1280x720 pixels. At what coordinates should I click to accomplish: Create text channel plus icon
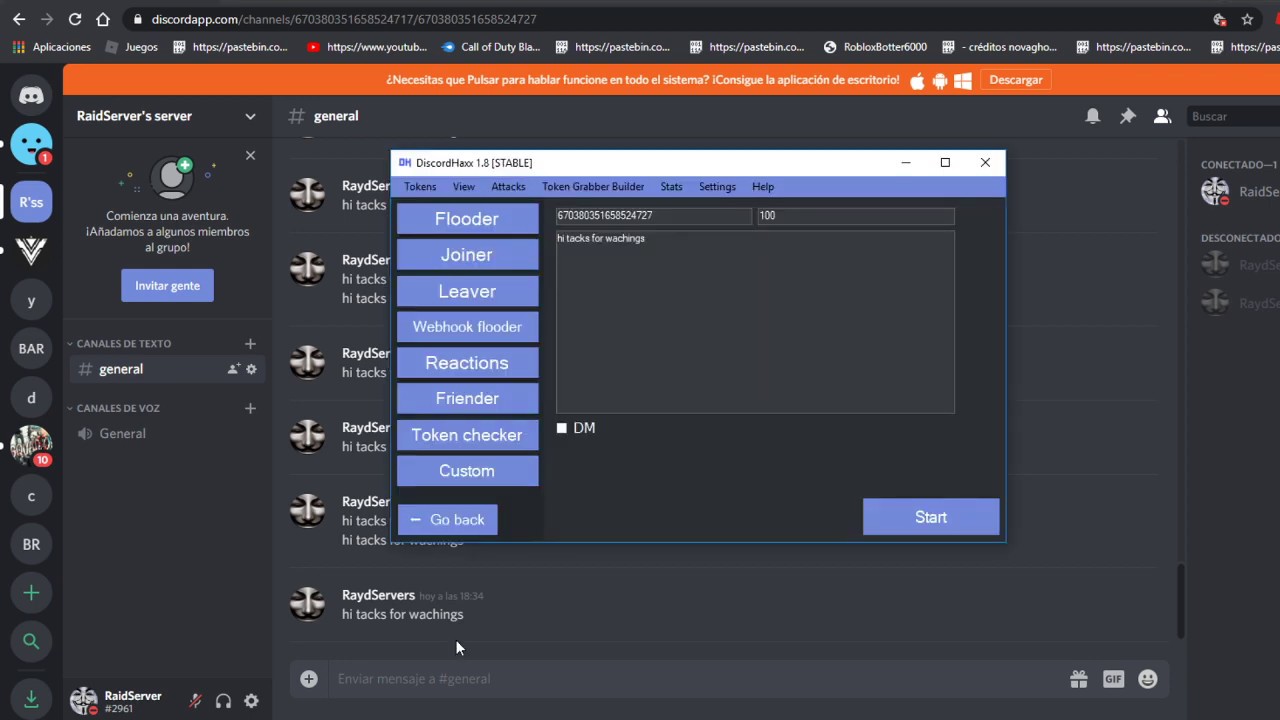[250, 344]
